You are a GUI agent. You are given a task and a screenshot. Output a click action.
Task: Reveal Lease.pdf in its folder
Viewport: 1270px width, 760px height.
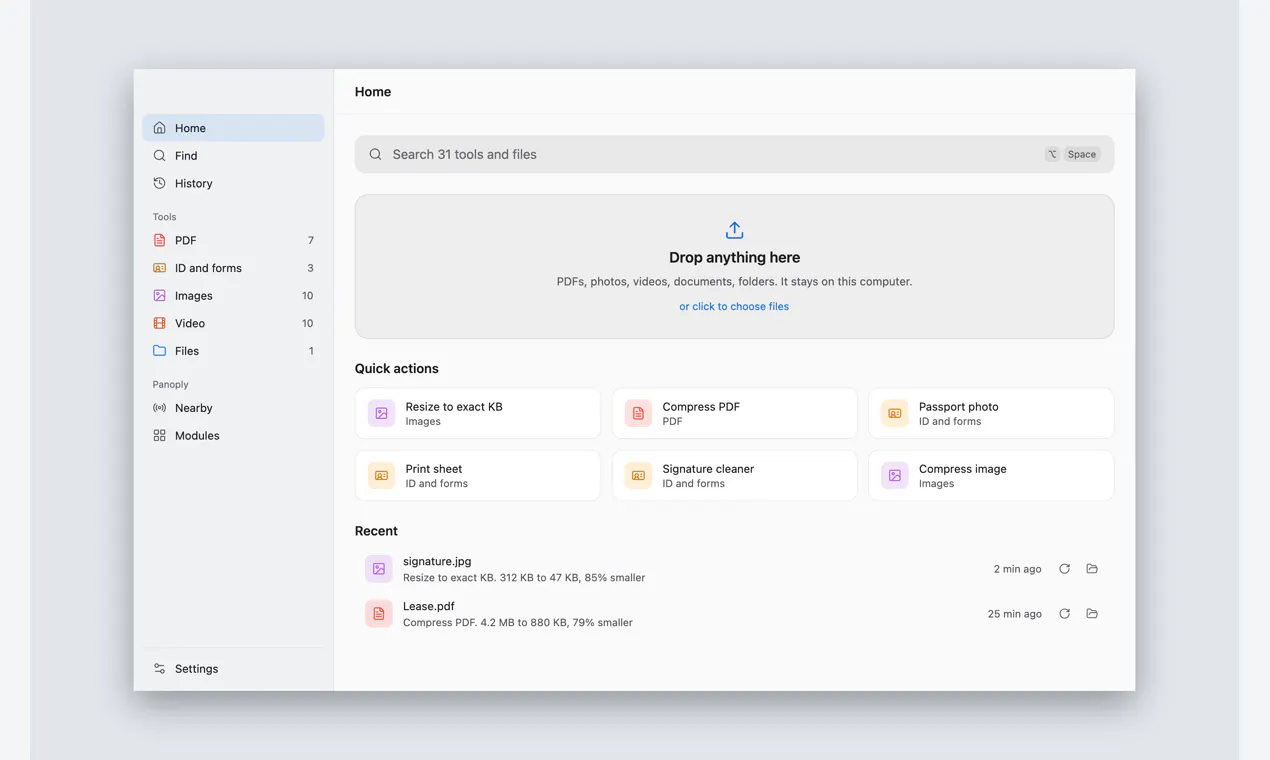1092,614
